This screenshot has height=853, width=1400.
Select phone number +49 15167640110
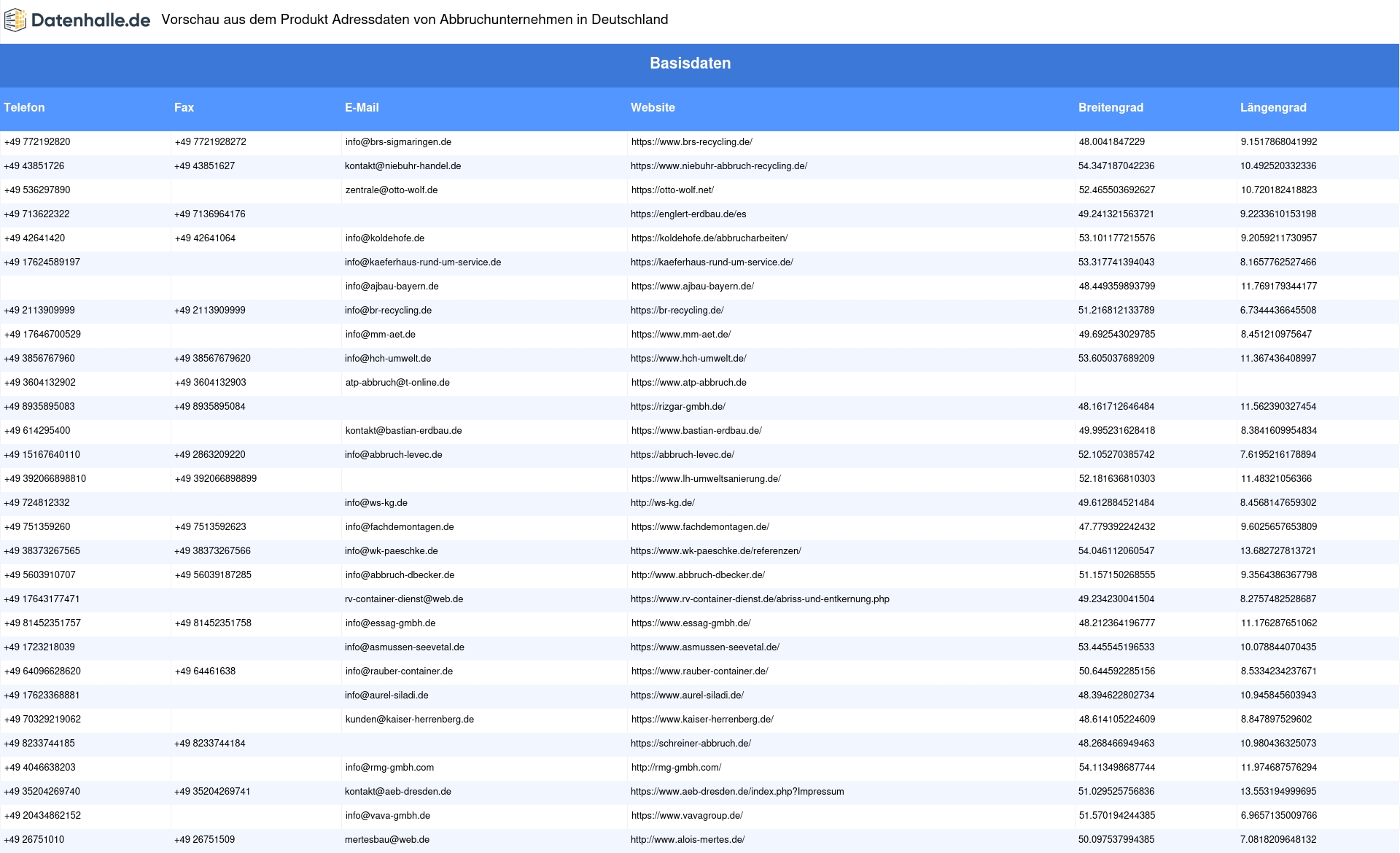42,455
